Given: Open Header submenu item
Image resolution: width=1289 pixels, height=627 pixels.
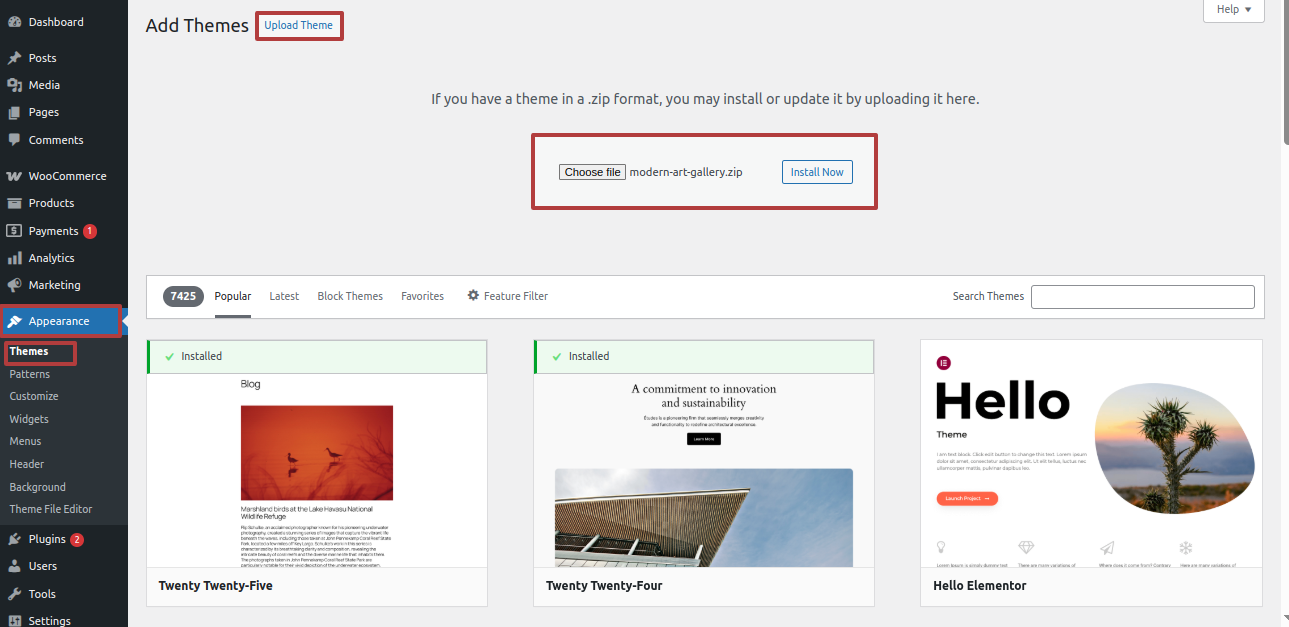Looking at the screenshot, I should tap(27, 464).
